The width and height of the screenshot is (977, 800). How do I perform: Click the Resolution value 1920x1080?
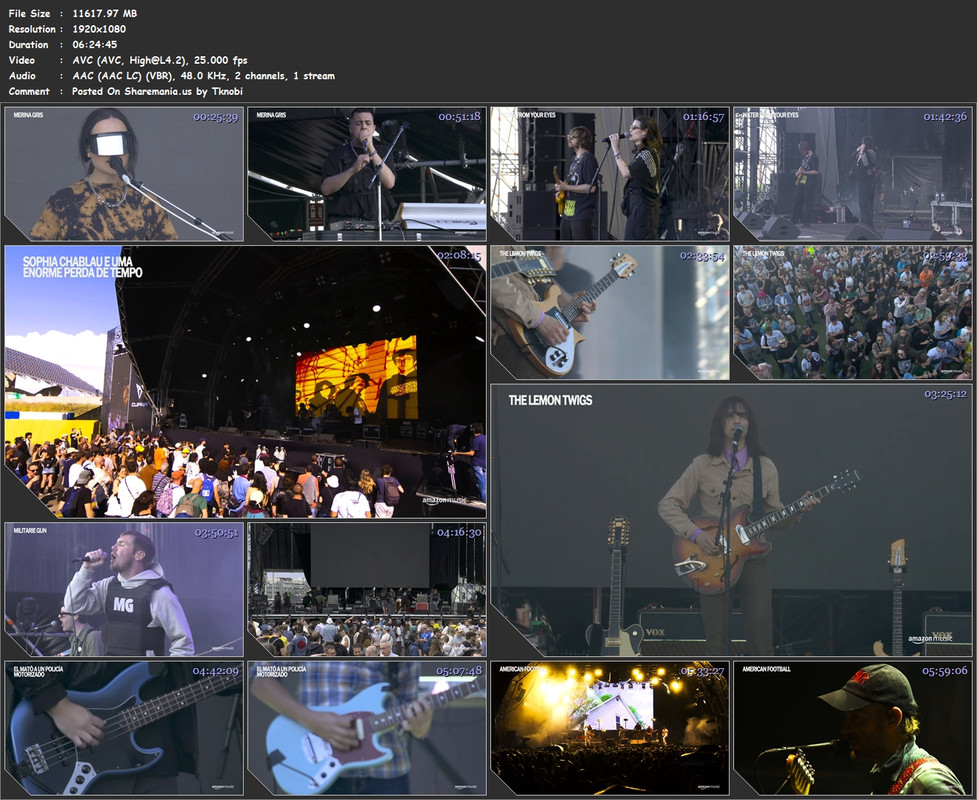[99, 29]
